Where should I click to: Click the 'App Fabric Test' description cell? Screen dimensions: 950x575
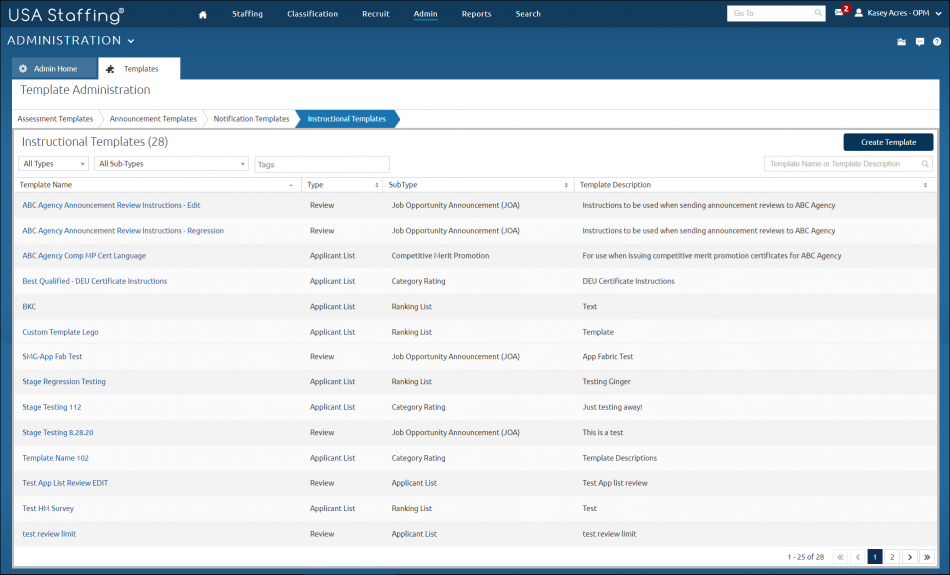click(x=607, y=357)
